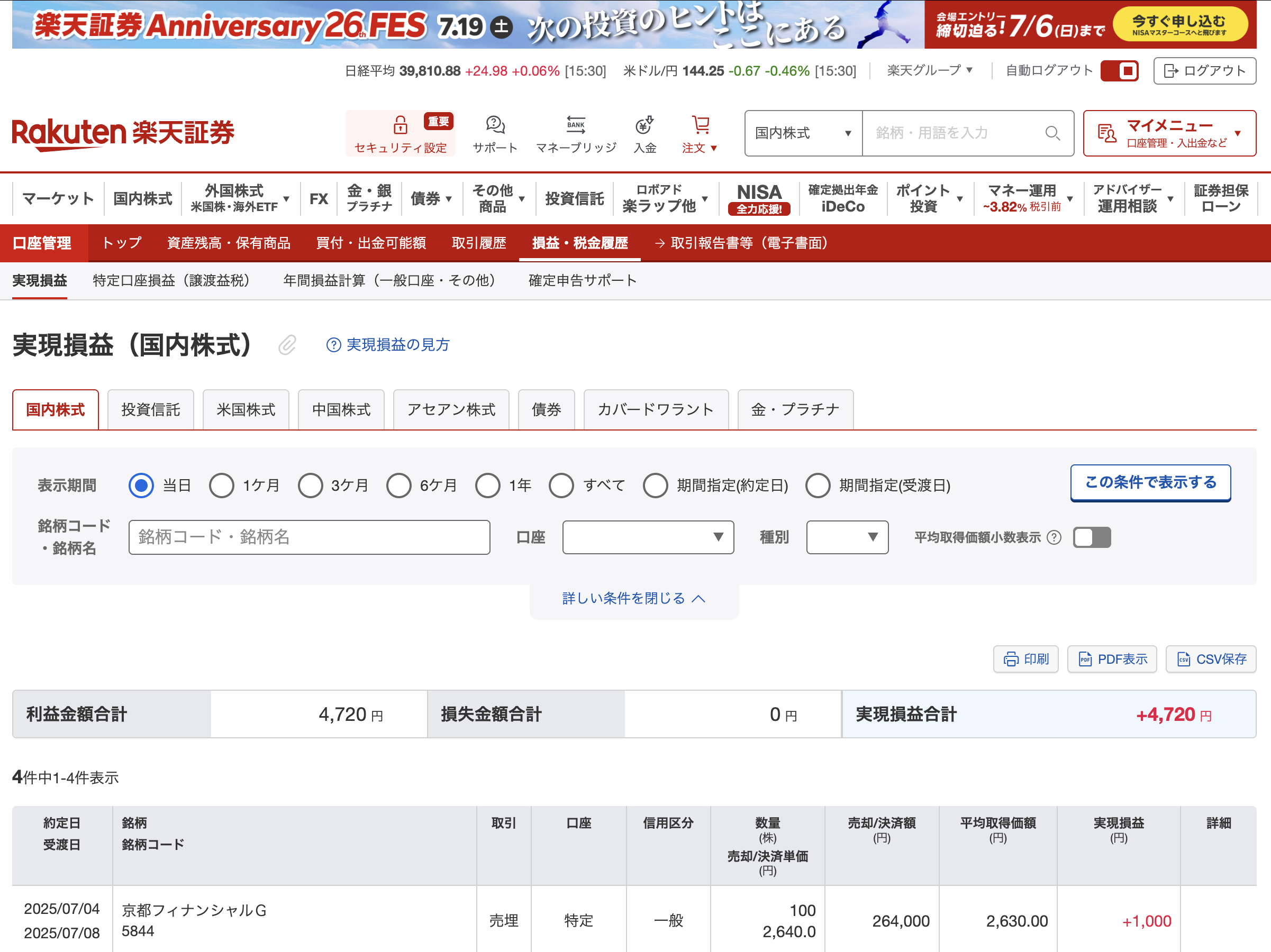The image size is (1271, 952).
Task: Select the 1年 display period radio
Action: pyautogui.click(x=488, y=485)
